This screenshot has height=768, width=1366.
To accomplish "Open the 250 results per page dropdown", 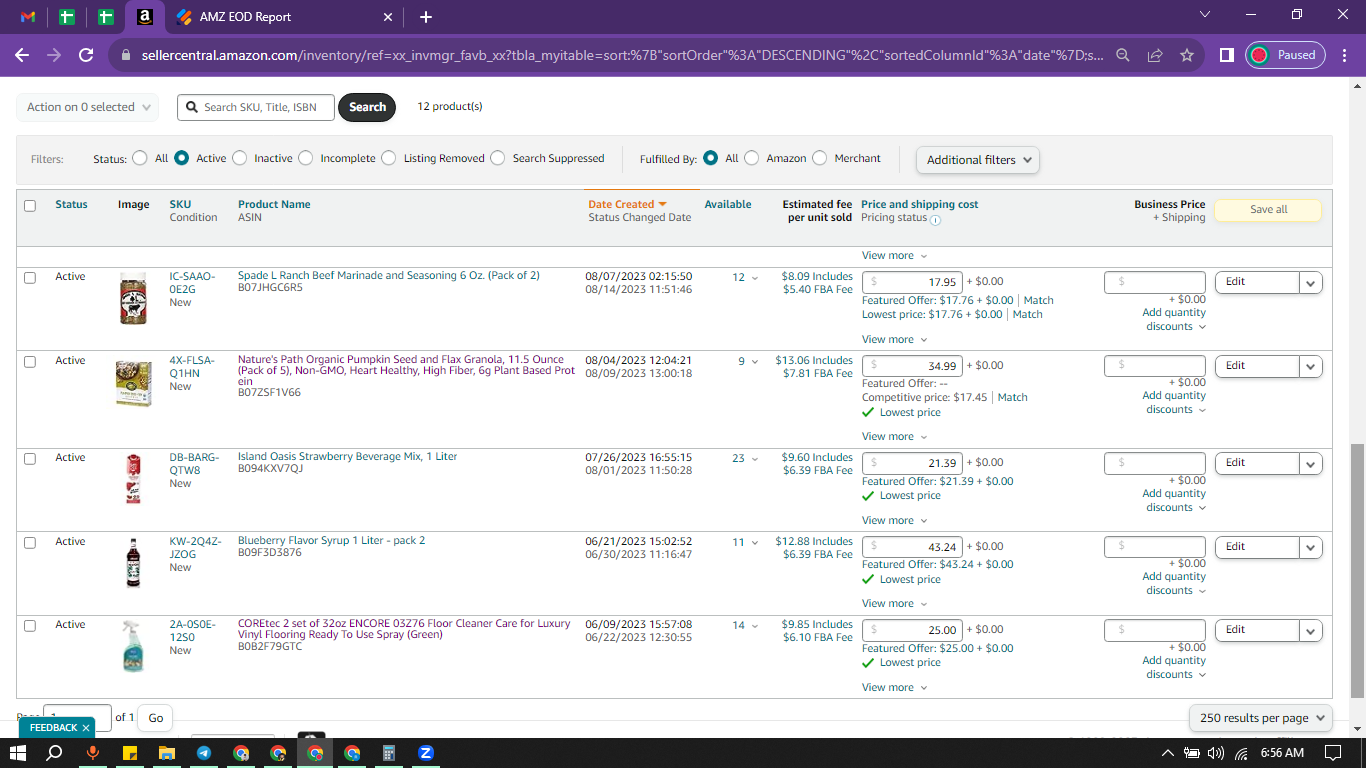I will (x=1261, y=718).
